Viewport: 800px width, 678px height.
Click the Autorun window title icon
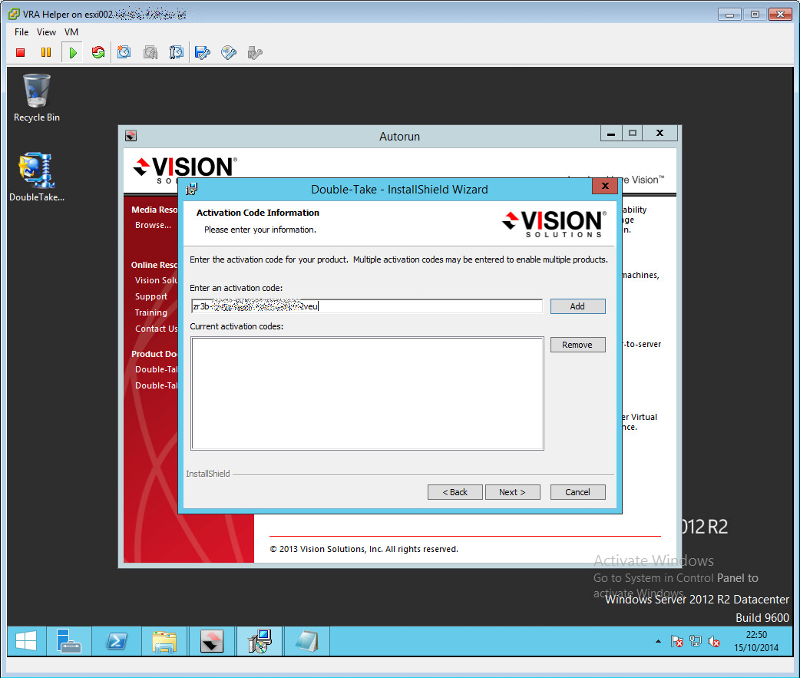[x=131, y=136]
